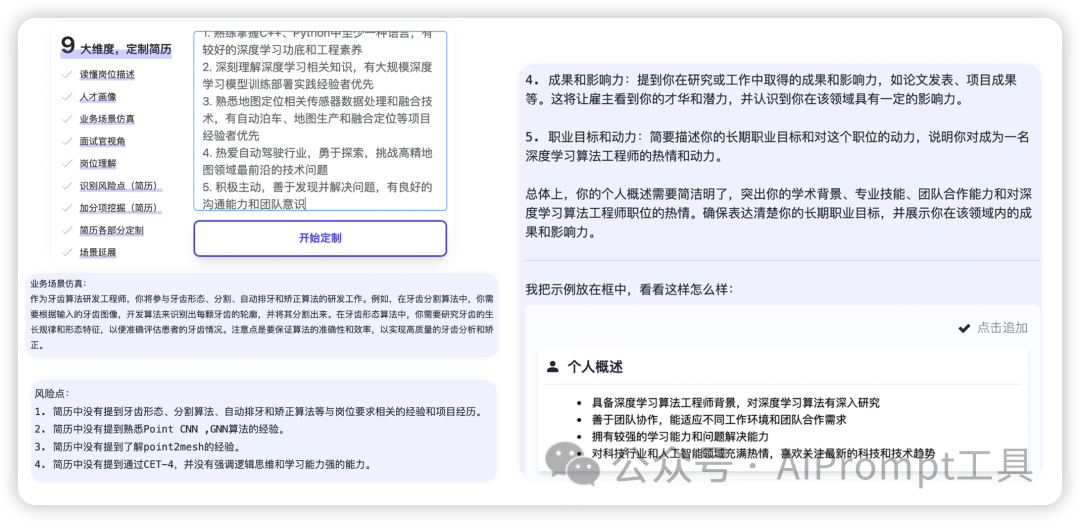Click bullet 善于团队协作
Screen dimensions: 1080x523
pos(718,420)
